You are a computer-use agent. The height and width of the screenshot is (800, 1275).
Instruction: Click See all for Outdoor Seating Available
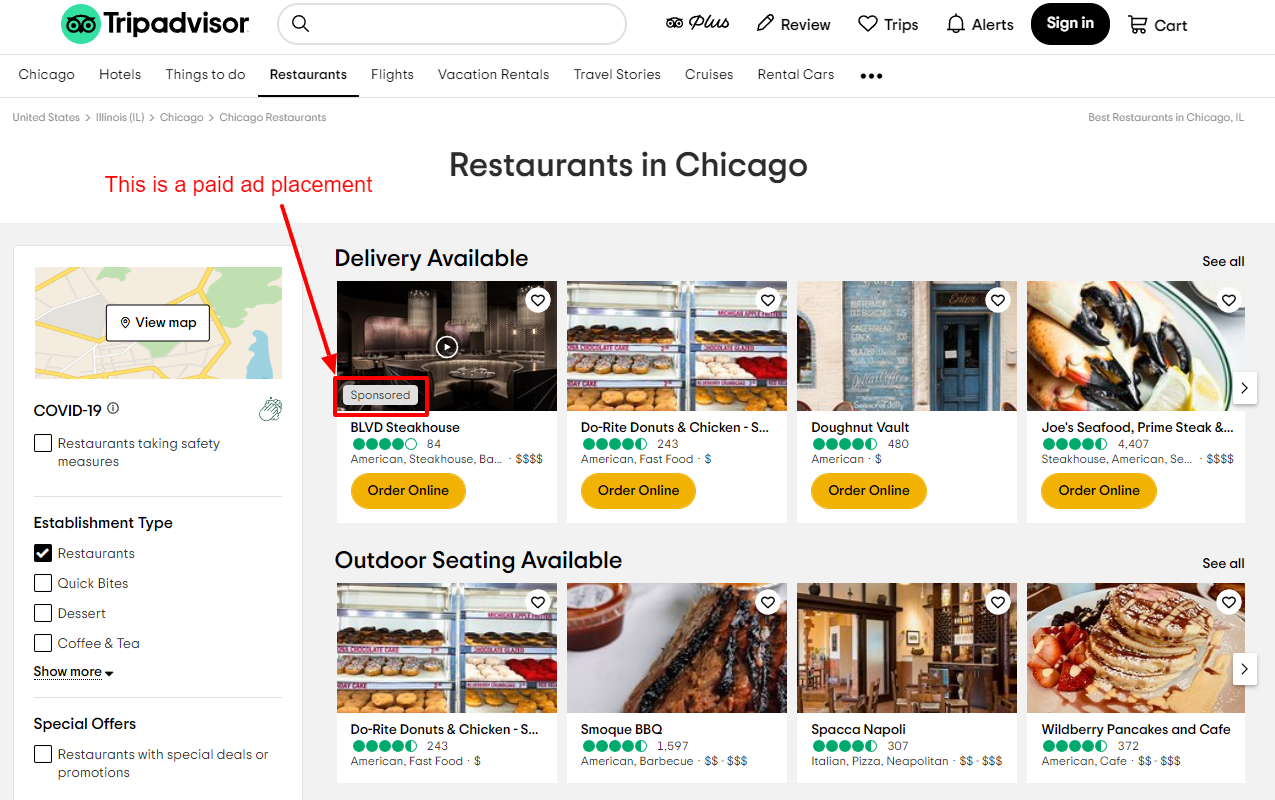click(x=1223, y=564)
